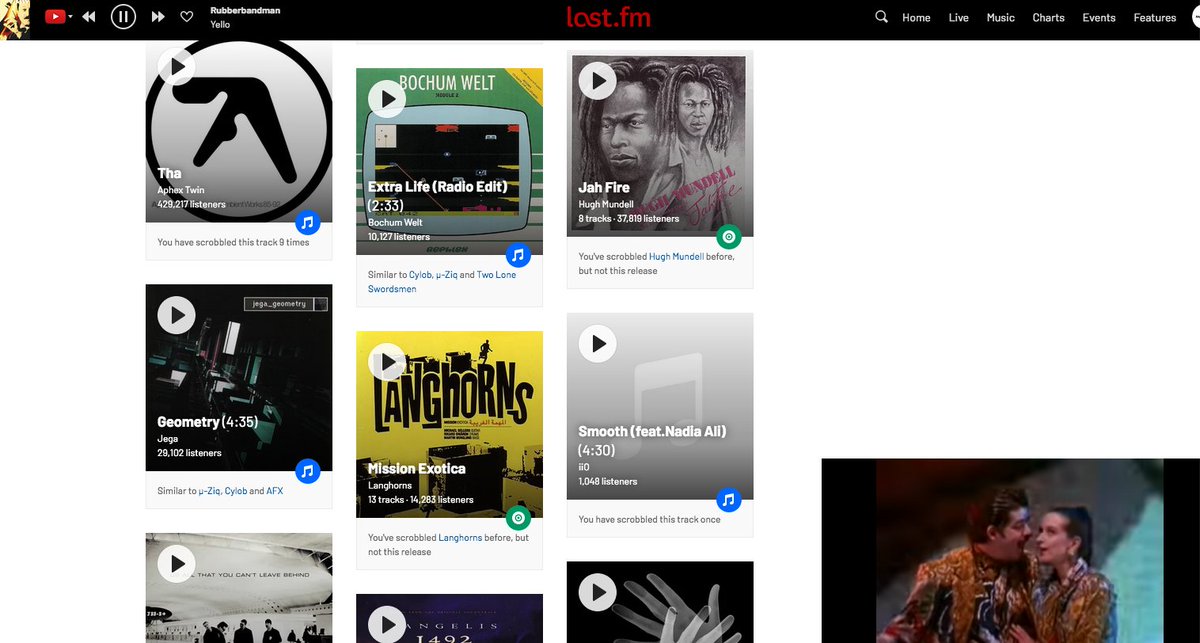Play Extra Life (Radio Edit) by Bochum Welt
Screen dimensions: 1200x643
tap(387, 99)
